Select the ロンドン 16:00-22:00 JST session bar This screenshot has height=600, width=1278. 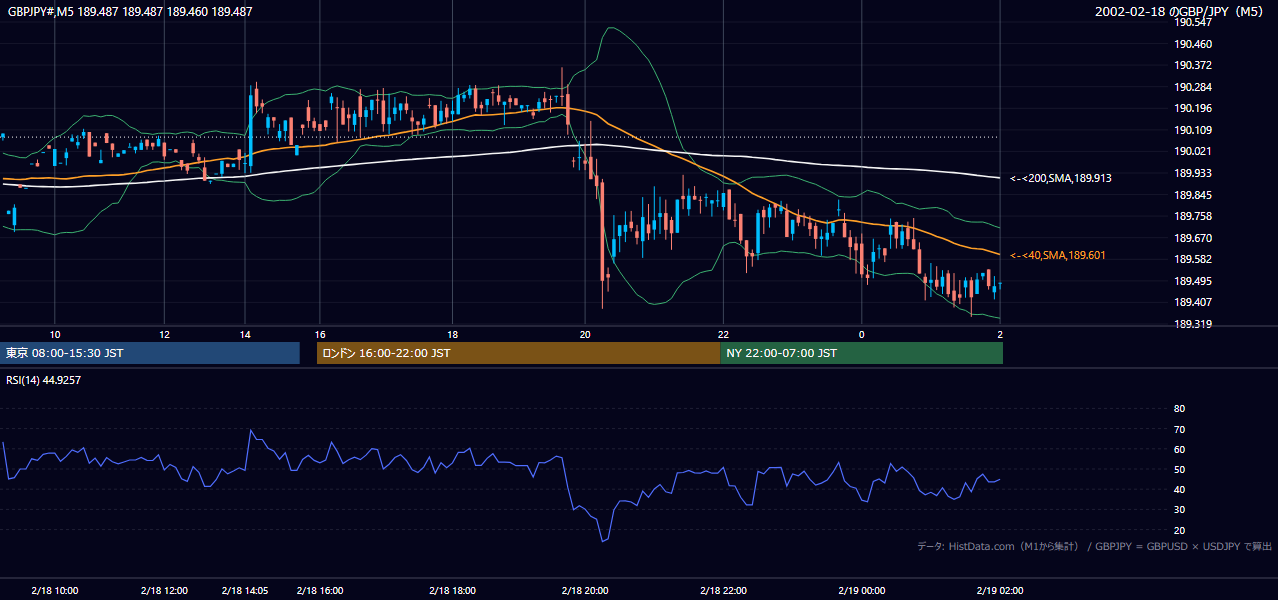518,353
